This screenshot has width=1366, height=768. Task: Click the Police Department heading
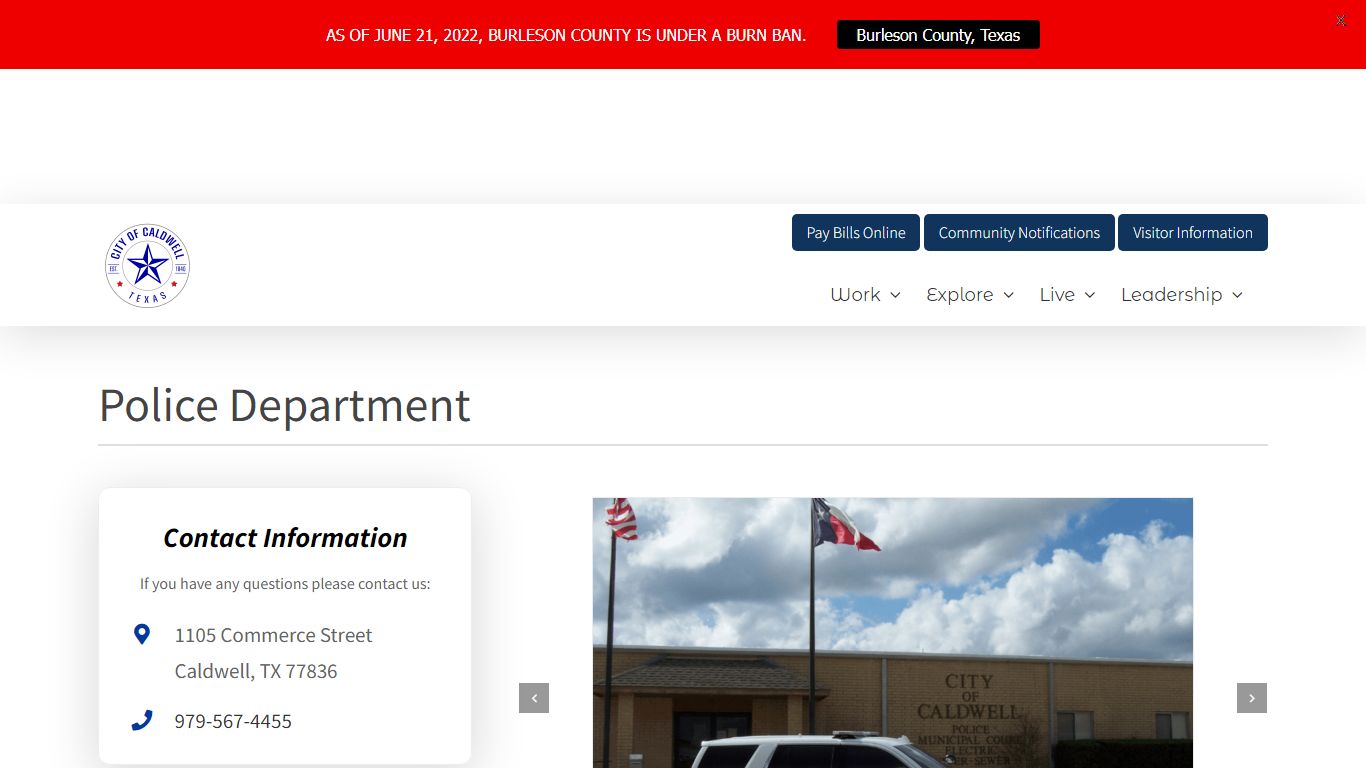[x=285, y=405]
